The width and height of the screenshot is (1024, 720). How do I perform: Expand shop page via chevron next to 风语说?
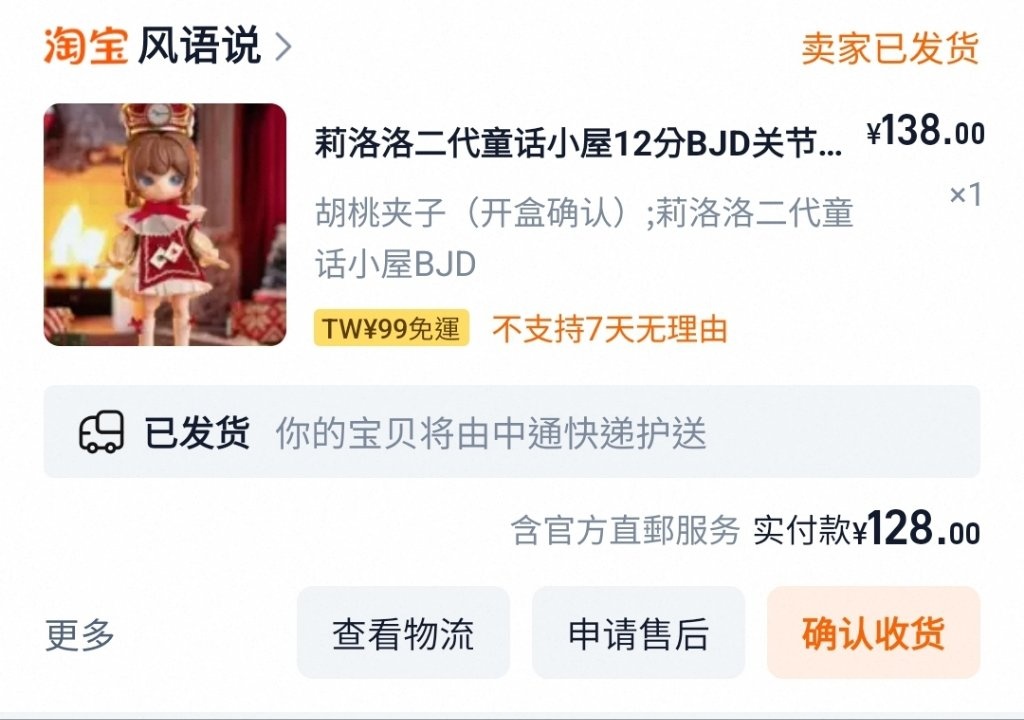click(283, 47)
